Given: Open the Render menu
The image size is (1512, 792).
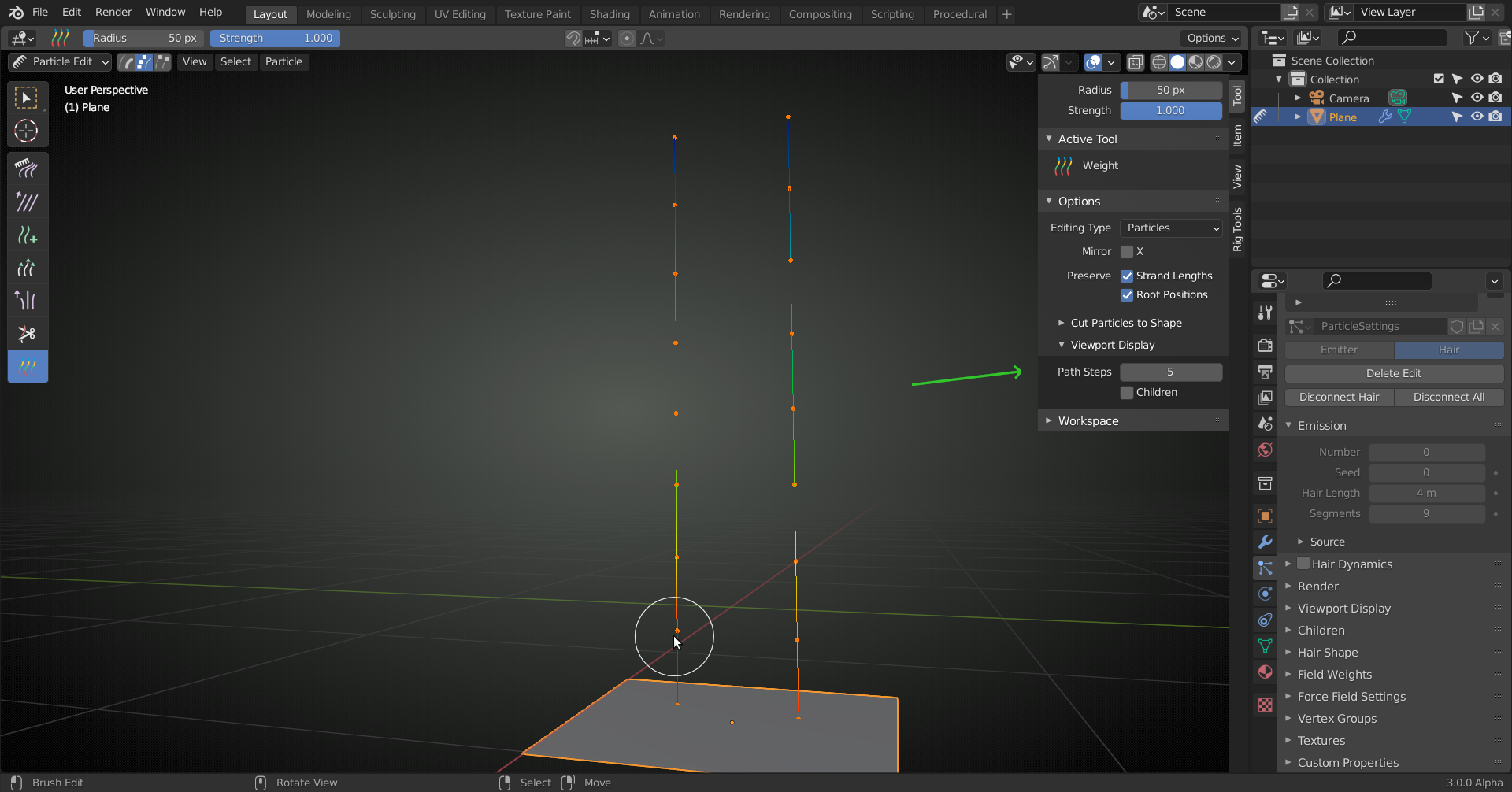Looking at the screenshot, I should pyautogui.click(x=113, y=12).
